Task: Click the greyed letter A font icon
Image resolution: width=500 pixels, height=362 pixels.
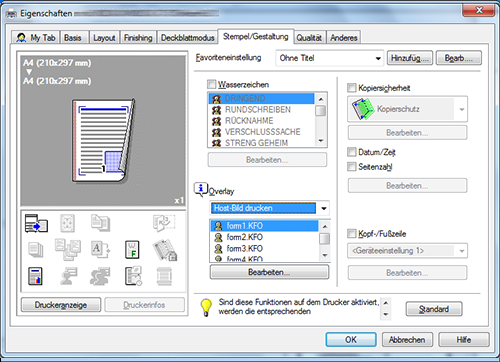Action: click(100, 250)
